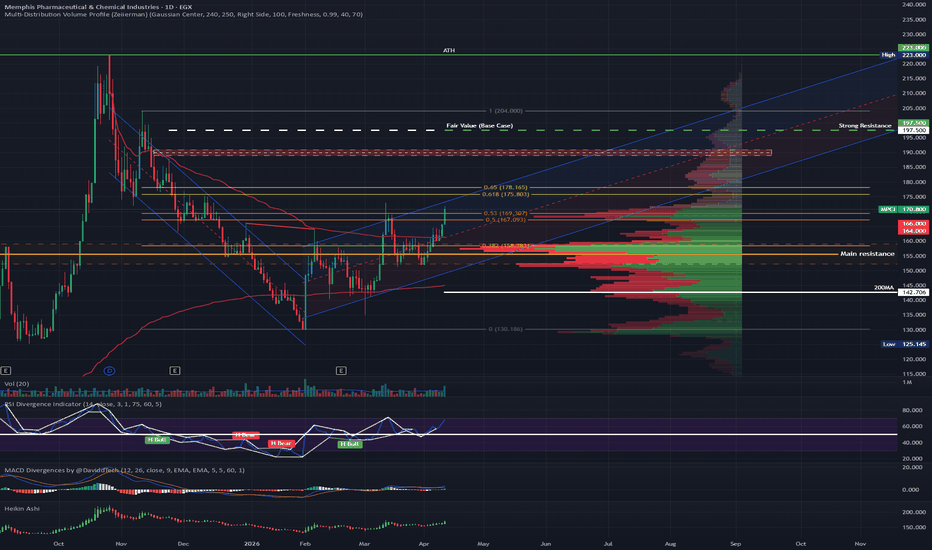Image resolution: width=932 pixels, height=550 pixels.
Task: Click the 142.706 moving average price tag
Action: 914,293
